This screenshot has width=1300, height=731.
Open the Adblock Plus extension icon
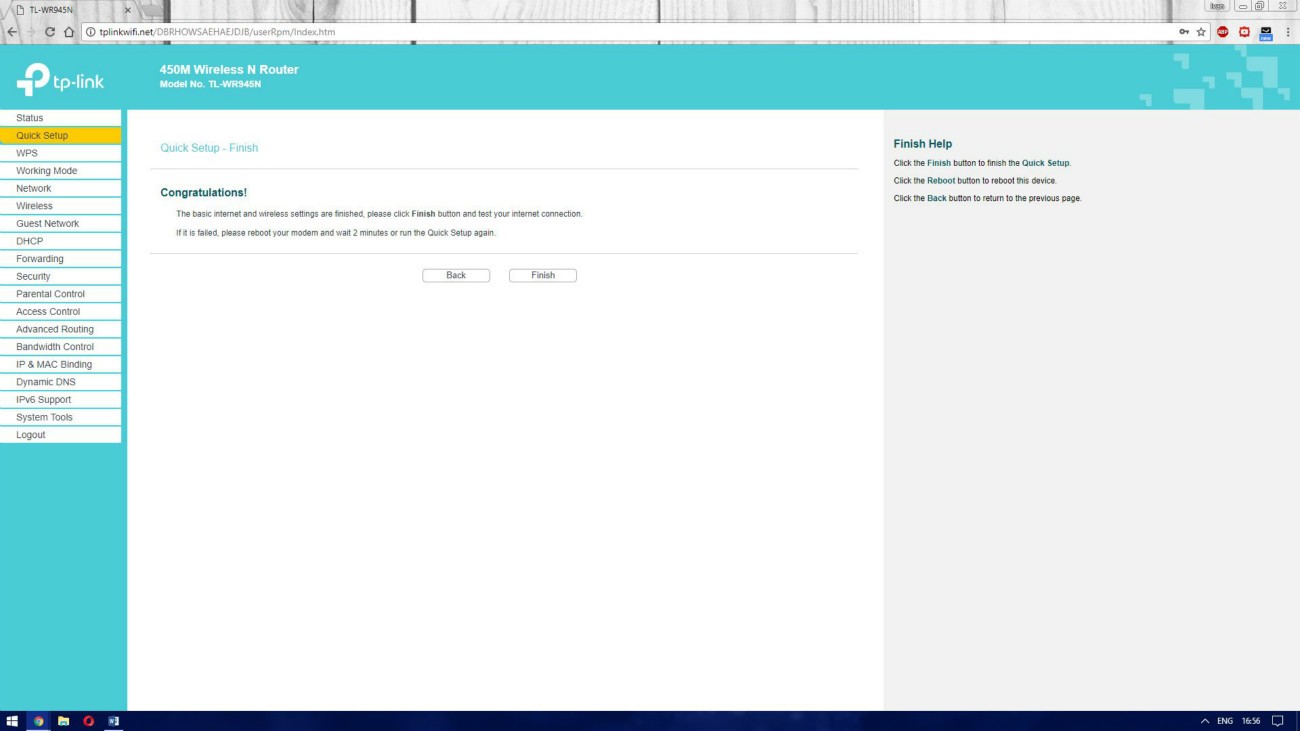point(1222,32)
